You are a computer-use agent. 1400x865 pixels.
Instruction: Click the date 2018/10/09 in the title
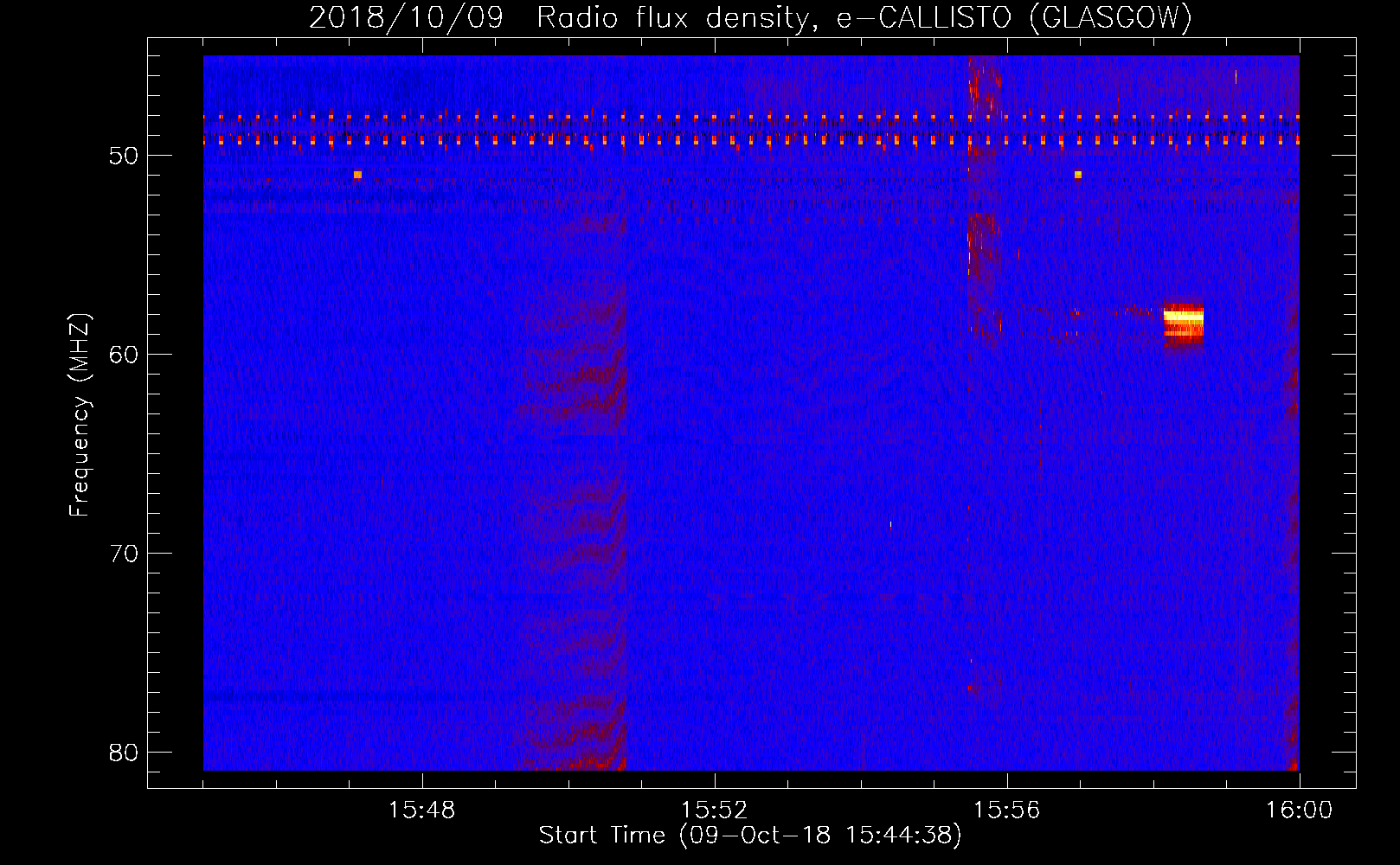pyautogui.click(x=406, y=17)
